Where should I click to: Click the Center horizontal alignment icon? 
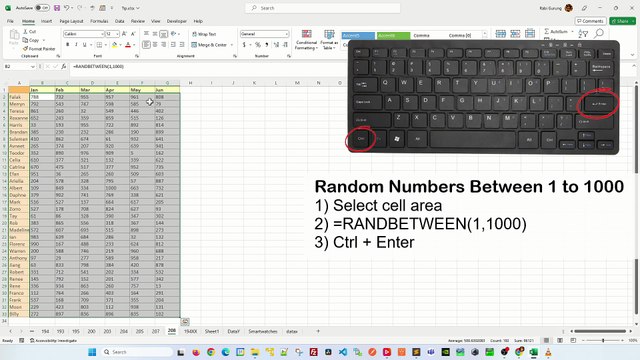155,44
